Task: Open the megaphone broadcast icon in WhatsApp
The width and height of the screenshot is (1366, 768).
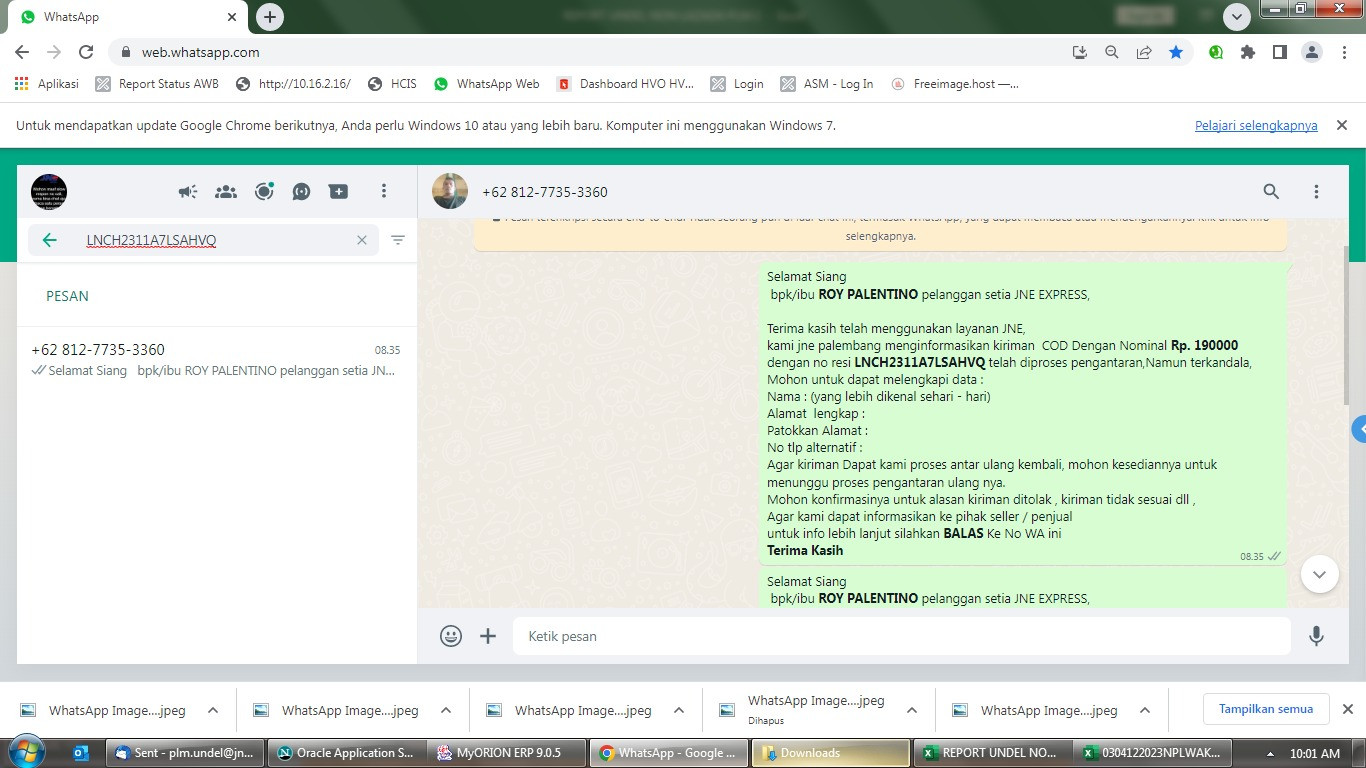Action: click(187, 192)
